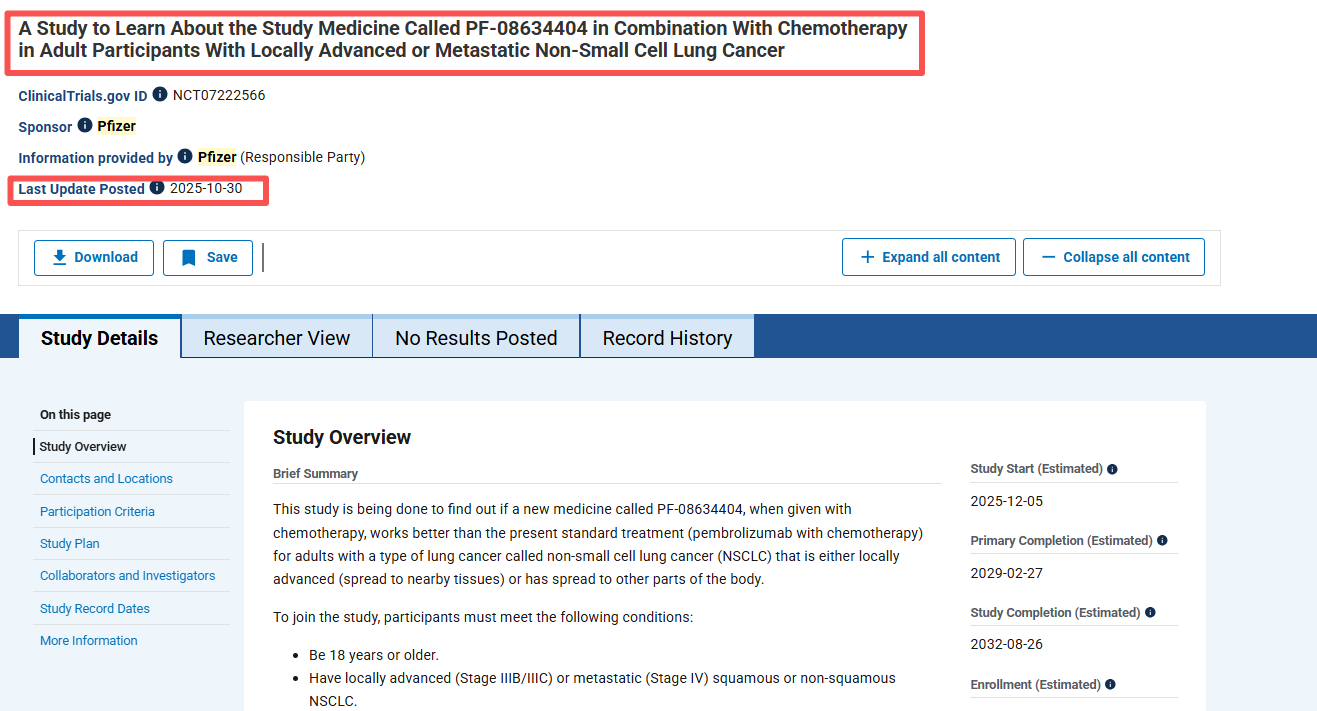
Task: Switch to the Researcher View tab
Action: pos(277,338)
